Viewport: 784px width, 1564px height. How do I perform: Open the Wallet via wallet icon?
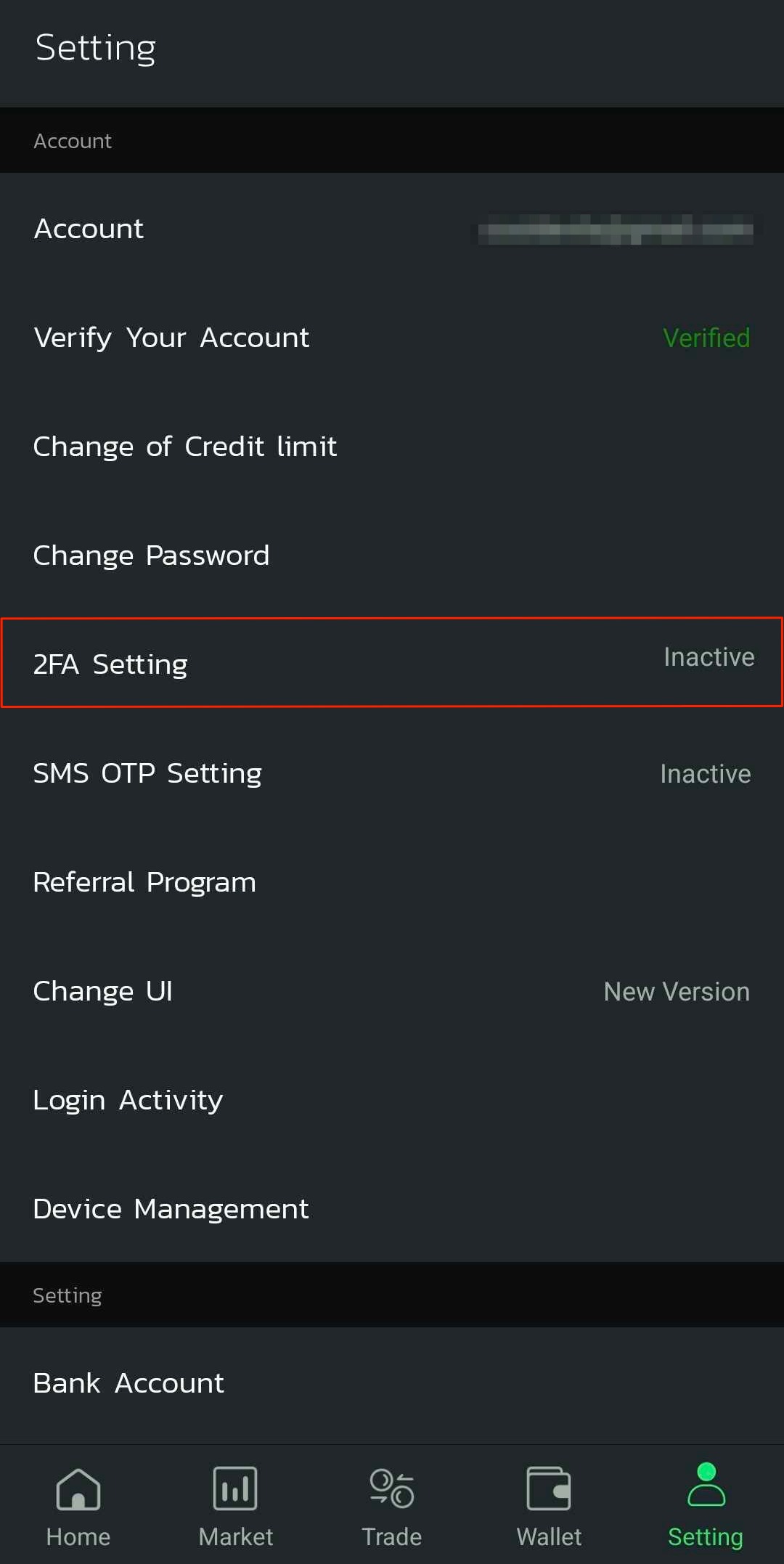pyautogui.click(x=549, y=1486)
